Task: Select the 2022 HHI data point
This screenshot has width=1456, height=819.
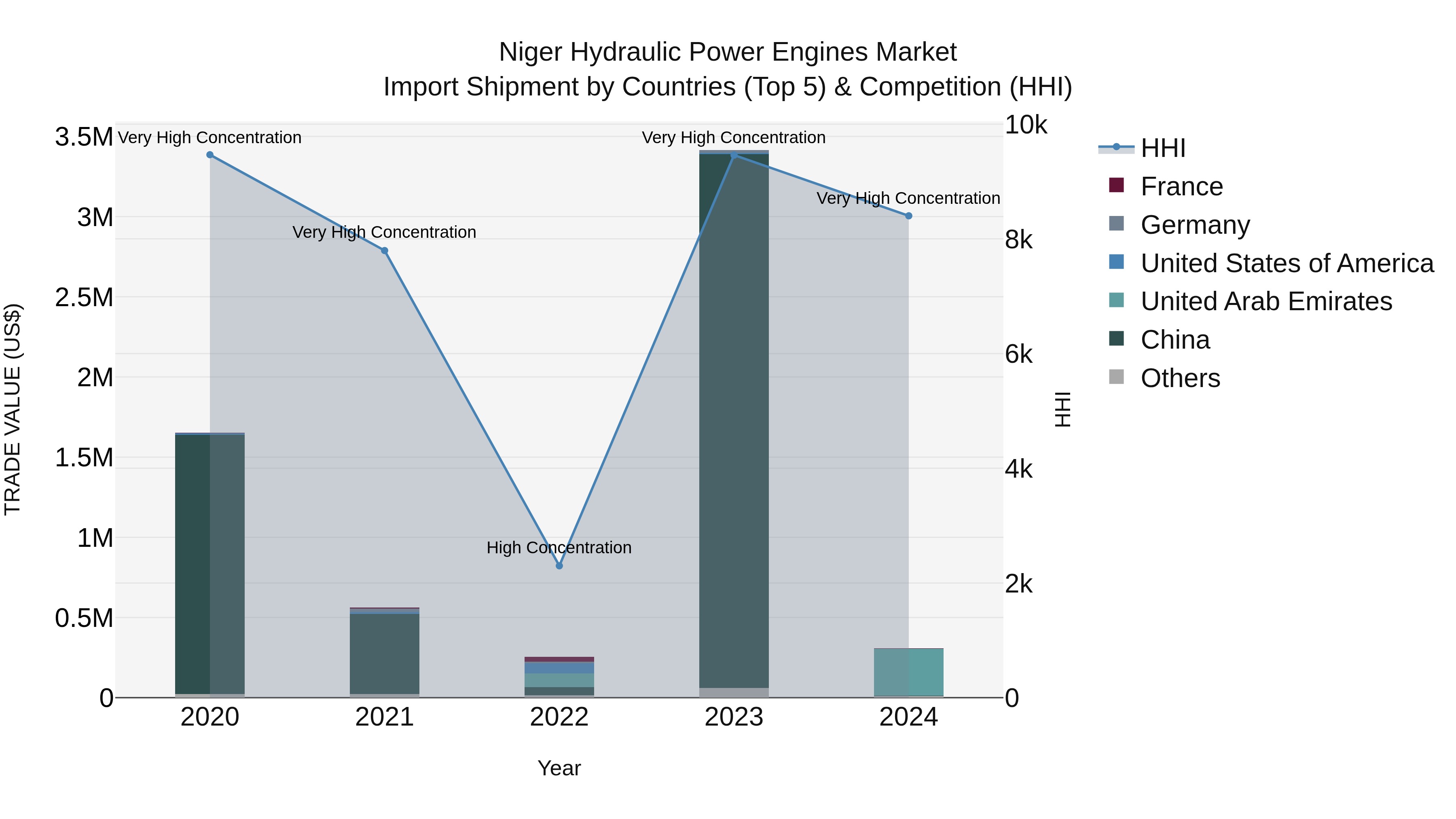Action: point(559,566)
